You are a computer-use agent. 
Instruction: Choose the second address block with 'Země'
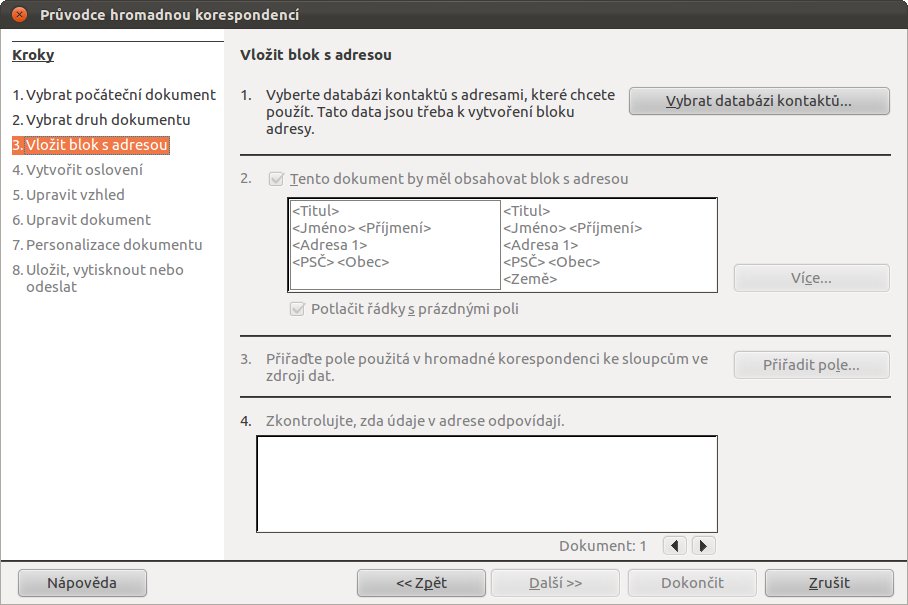point(608,245)
